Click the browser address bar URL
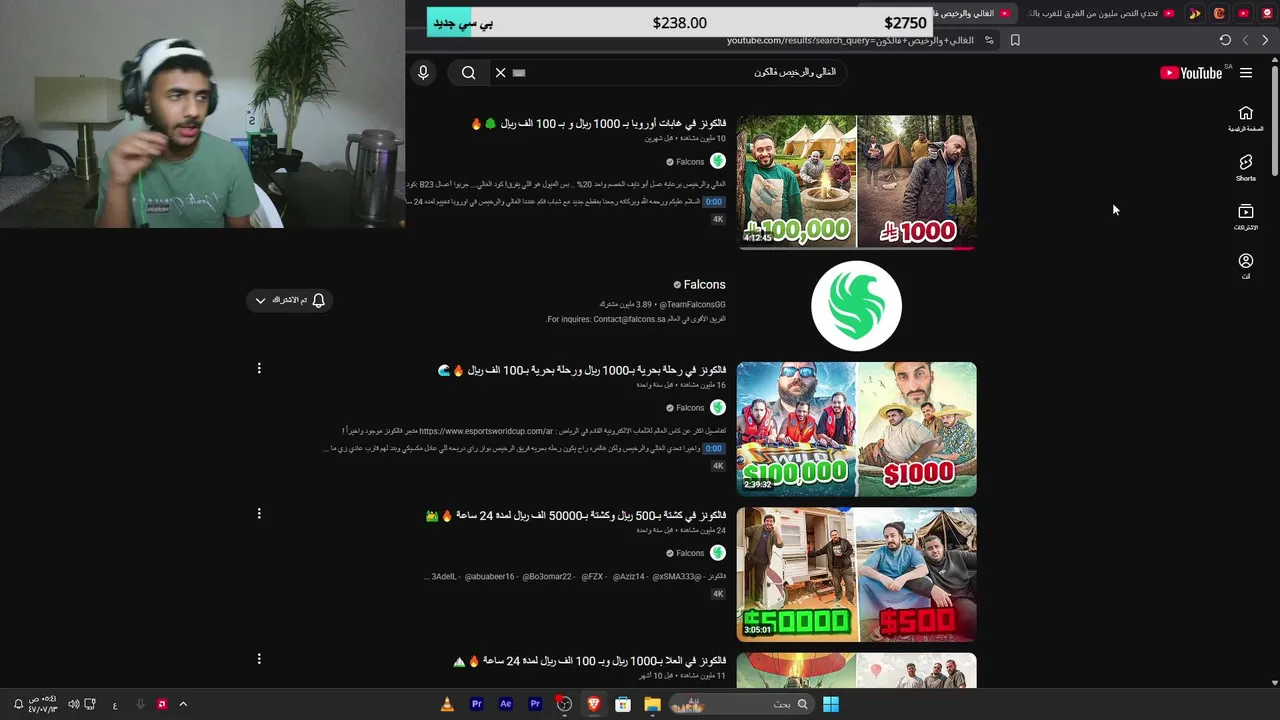The width and height of the screenshot is (1280, 720). (x=850, y=40)
